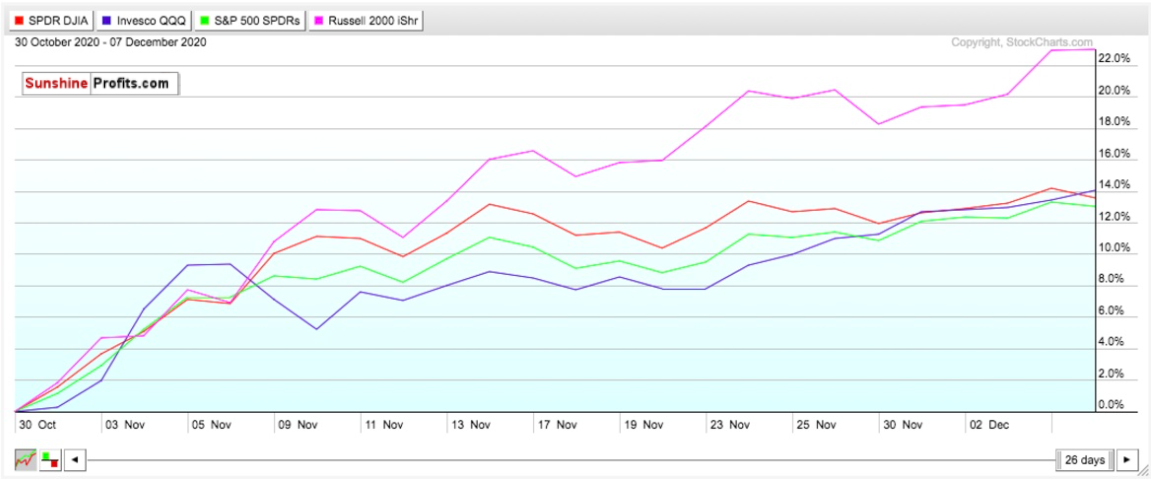This screenshot has width=1151, height=481.
Task: Switch to the bar histogram chart icon
Action: pyautogui.click(x=50, y=460)
